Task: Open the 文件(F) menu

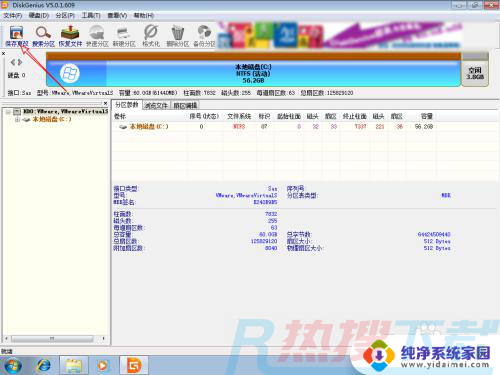Action: (x=12, y=15)
